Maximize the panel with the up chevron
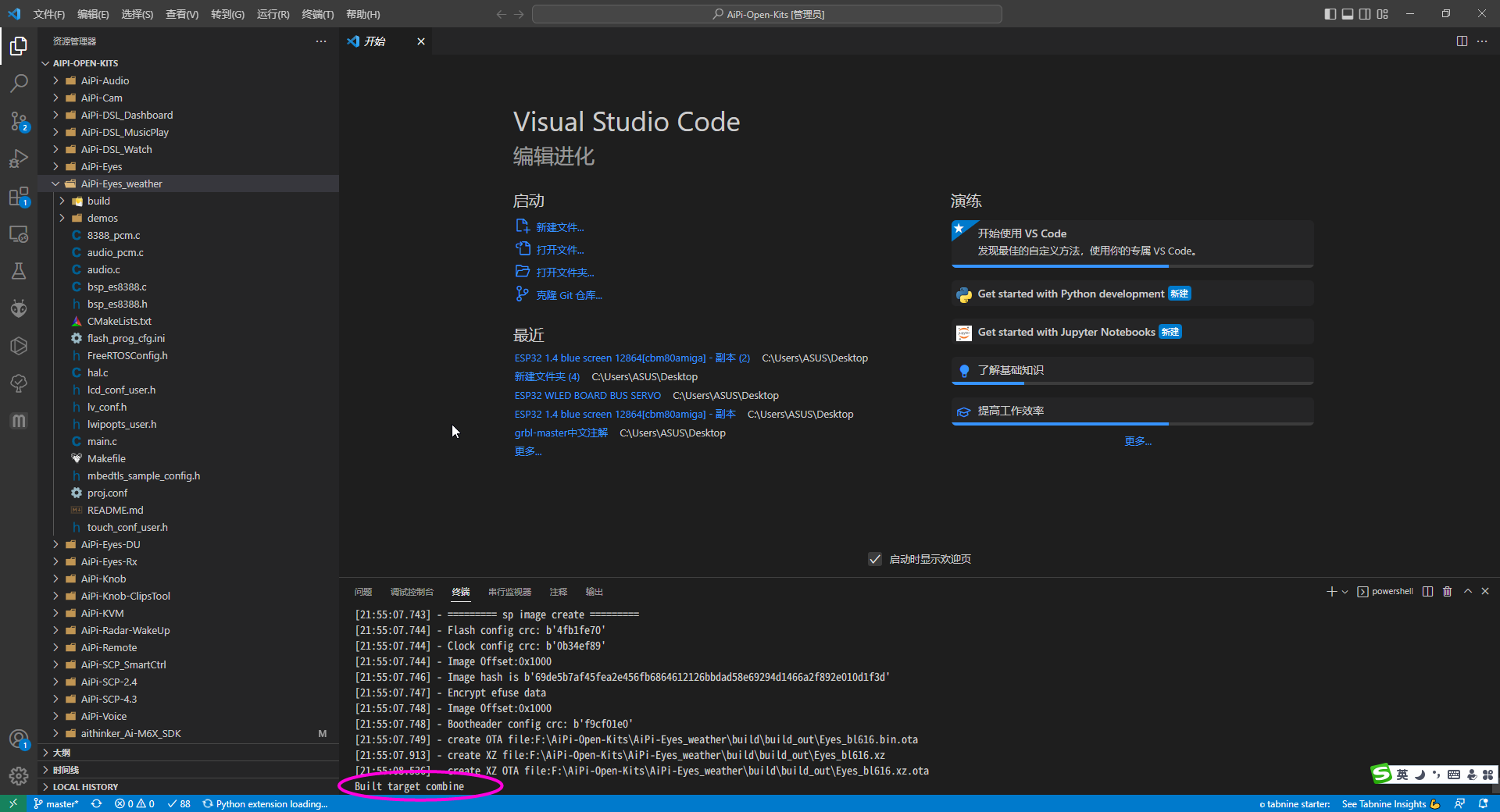 (x=1468, y=591)
